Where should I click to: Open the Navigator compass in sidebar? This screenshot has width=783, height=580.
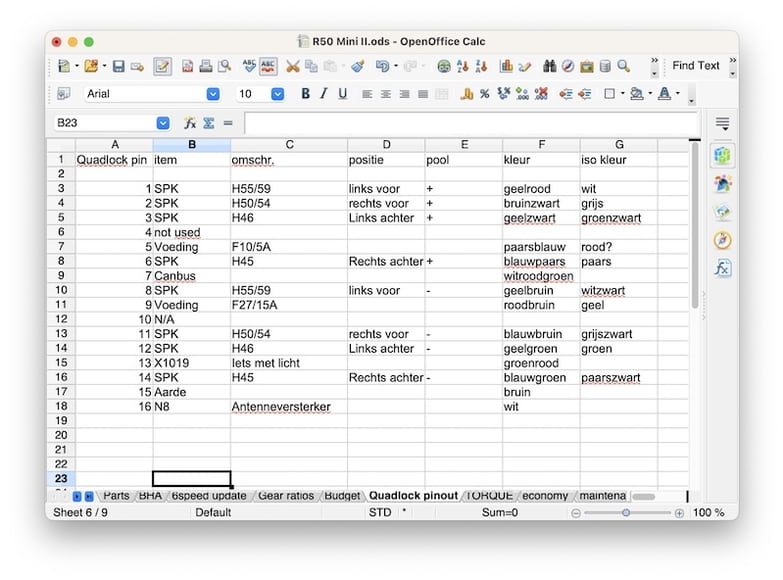coord(722,240)
